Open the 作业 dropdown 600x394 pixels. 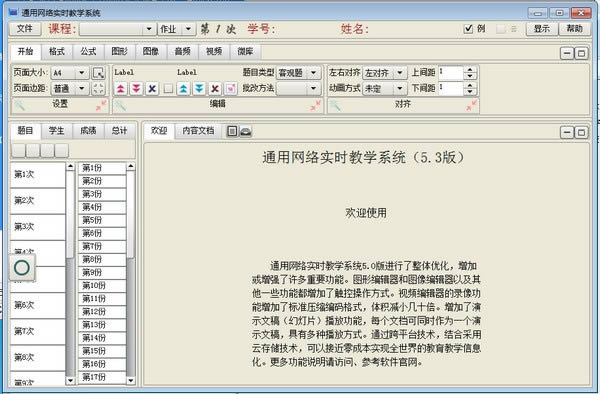point(188,29)
